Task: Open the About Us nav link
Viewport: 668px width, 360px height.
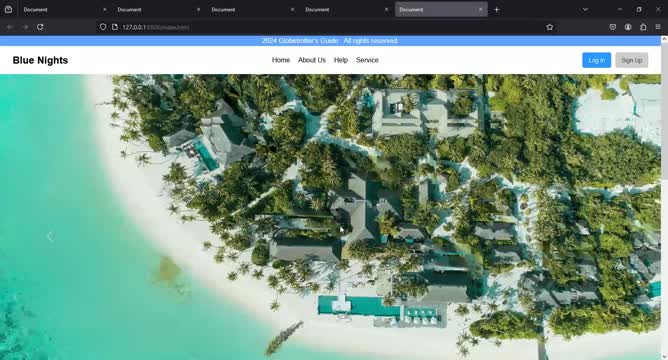Action: point(312,60)
